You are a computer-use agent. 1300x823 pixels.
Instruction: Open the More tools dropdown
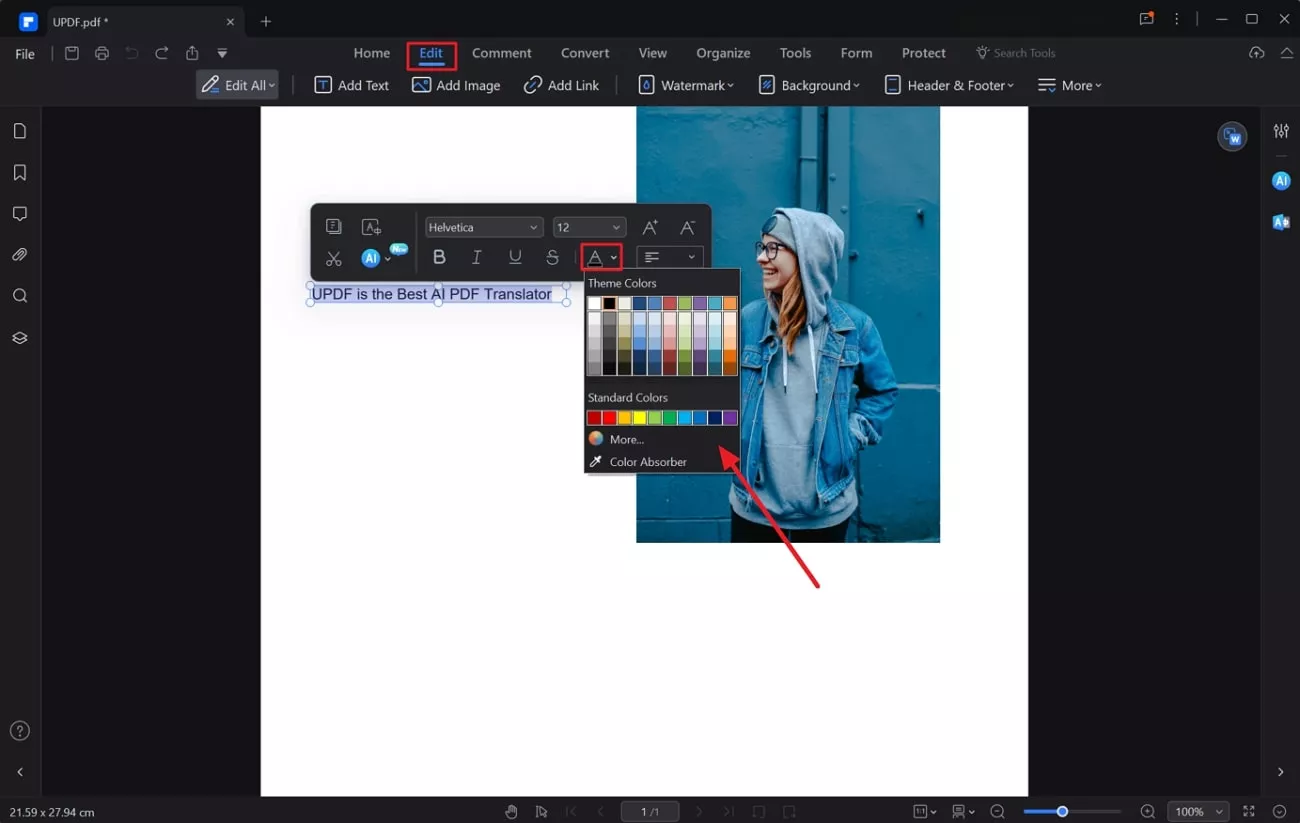pos(1070,85)
